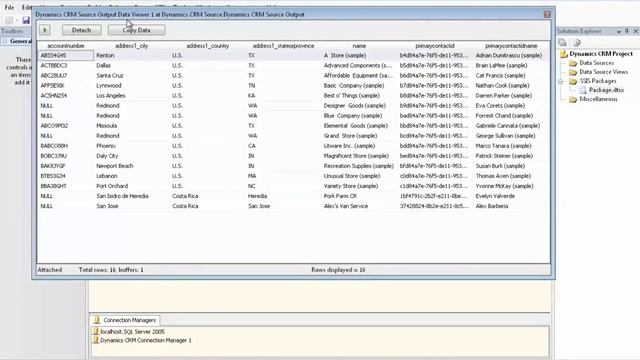
Task: Click the Detach button
Action: tap(82, 30)
